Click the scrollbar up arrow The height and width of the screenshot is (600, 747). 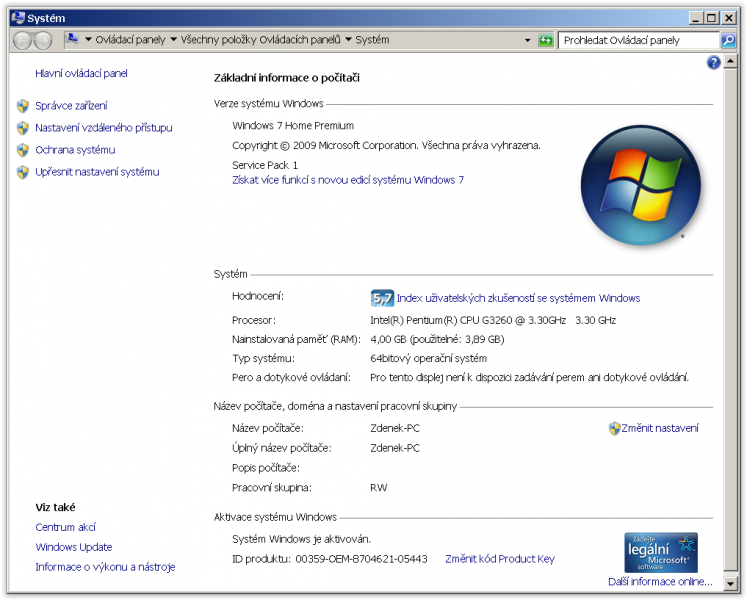click(x=730, y=62)
